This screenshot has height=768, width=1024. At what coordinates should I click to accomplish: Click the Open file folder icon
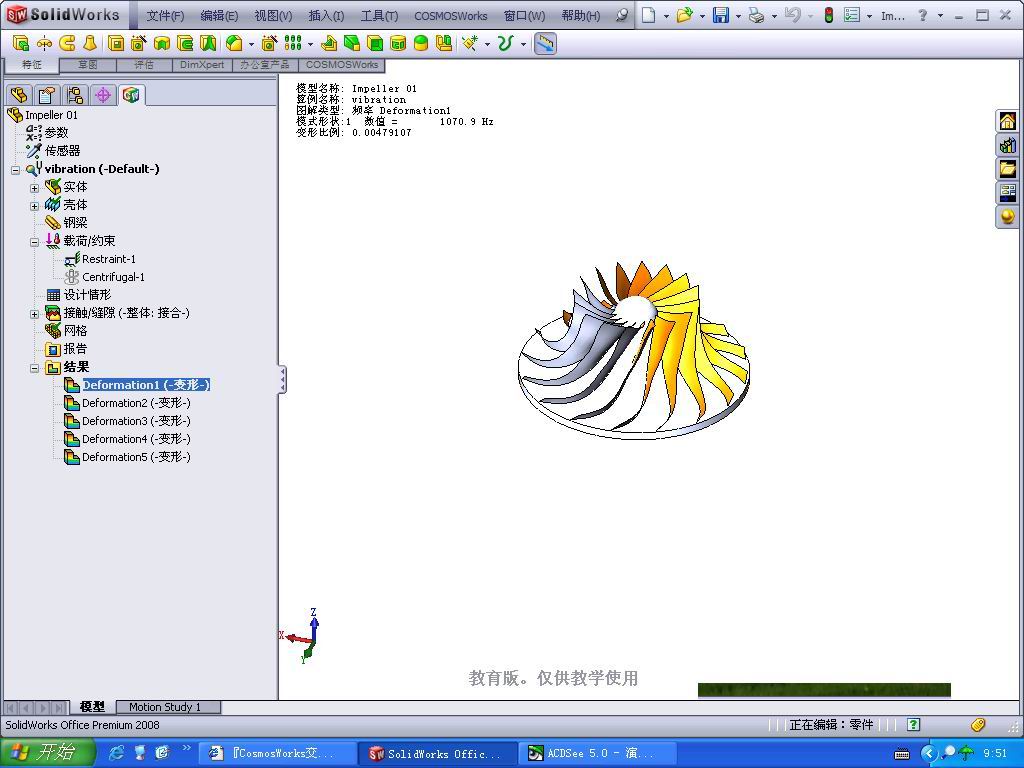tap(684, 15)
